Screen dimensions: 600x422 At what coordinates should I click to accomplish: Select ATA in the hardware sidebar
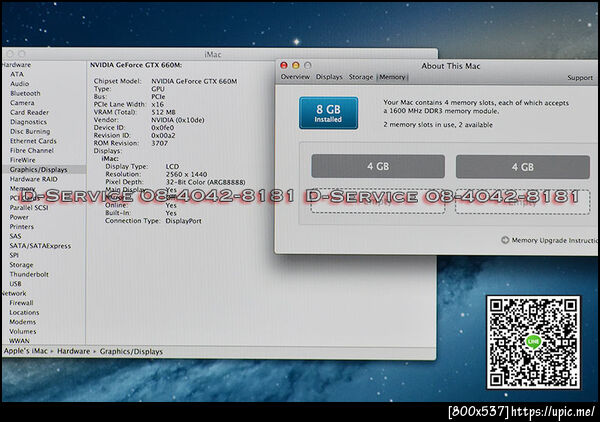[x=17, y=74]
